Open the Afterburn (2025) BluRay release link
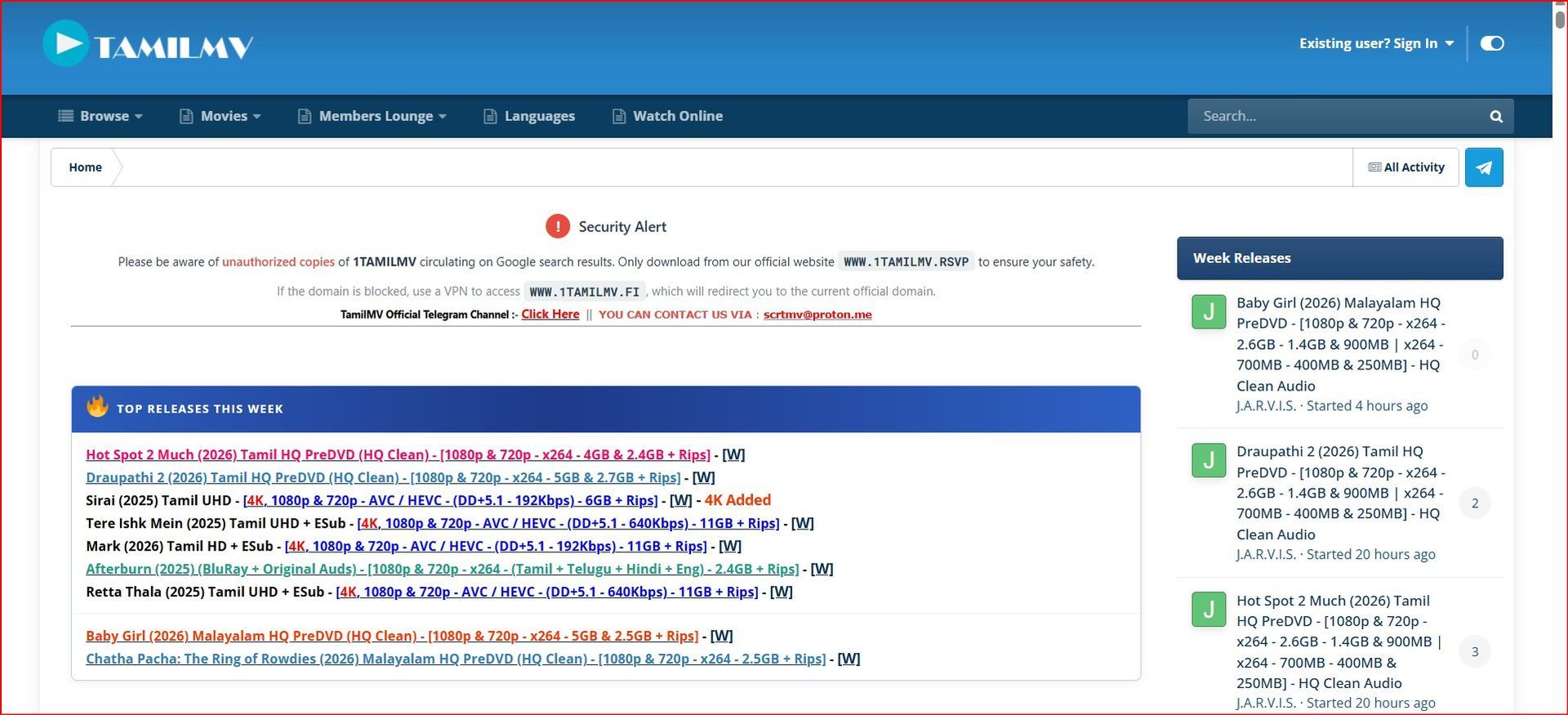This screenshot has height=715, width=1568. coord(443,569)
